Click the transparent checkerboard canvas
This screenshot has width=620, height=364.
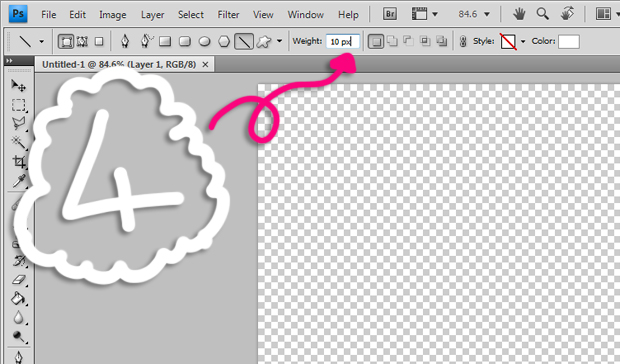pyautogui.click(x=439, y=224)
